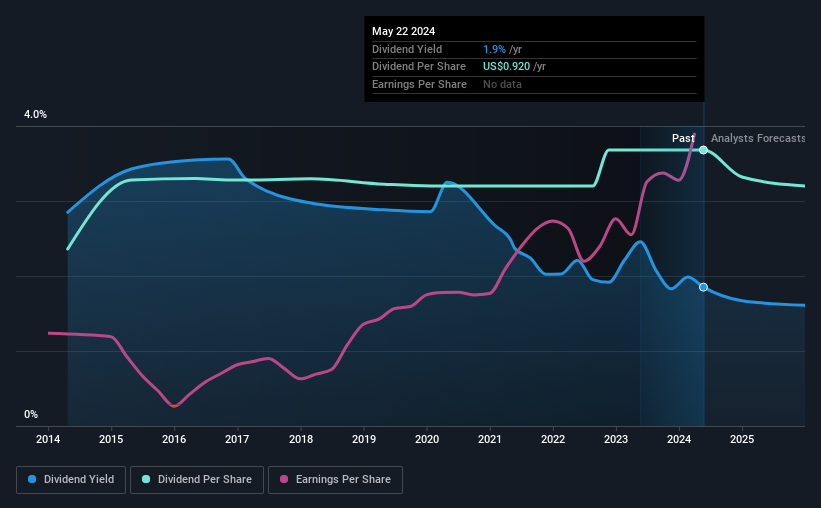
Task: Toggle the Dividend Per Share legend button
Action: click(197, 480)
